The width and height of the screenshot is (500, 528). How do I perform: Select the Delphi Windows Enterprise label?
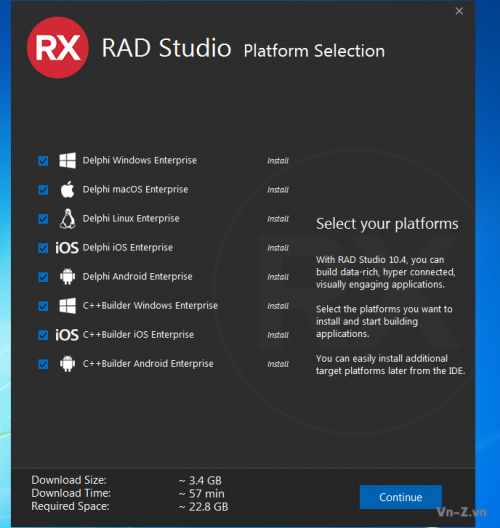(x=140, y=160)
